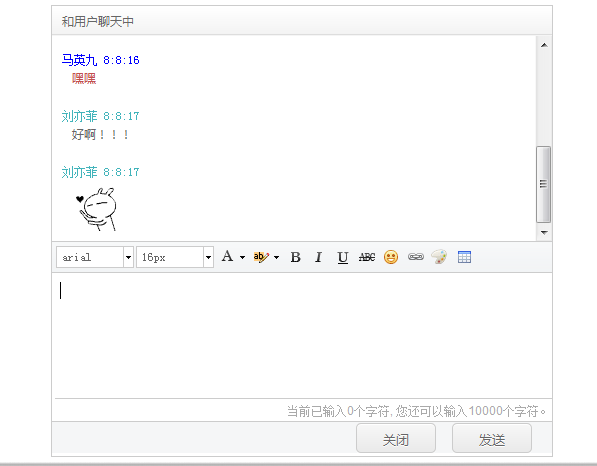Image resolution: width=597 pixels, height=466 pixels.
Task: Open the paint palette icon
Action: pos(439,257)
